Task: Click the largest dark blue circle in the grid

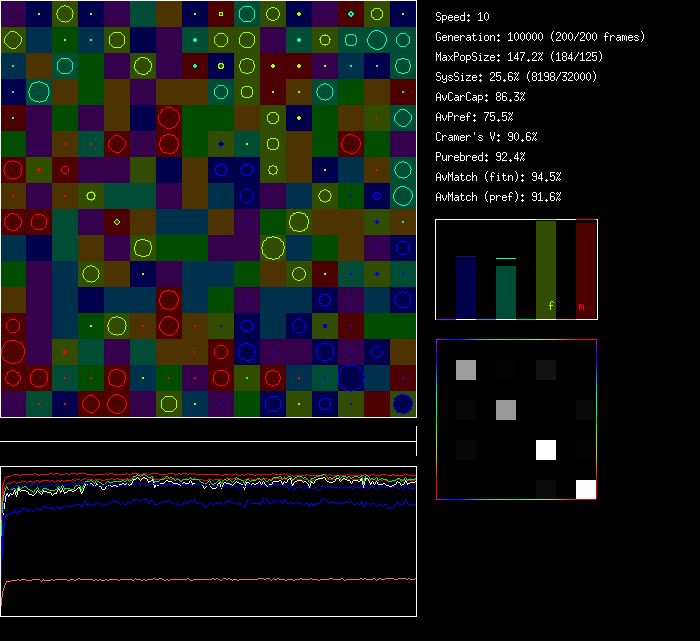Action: (351, 377)
